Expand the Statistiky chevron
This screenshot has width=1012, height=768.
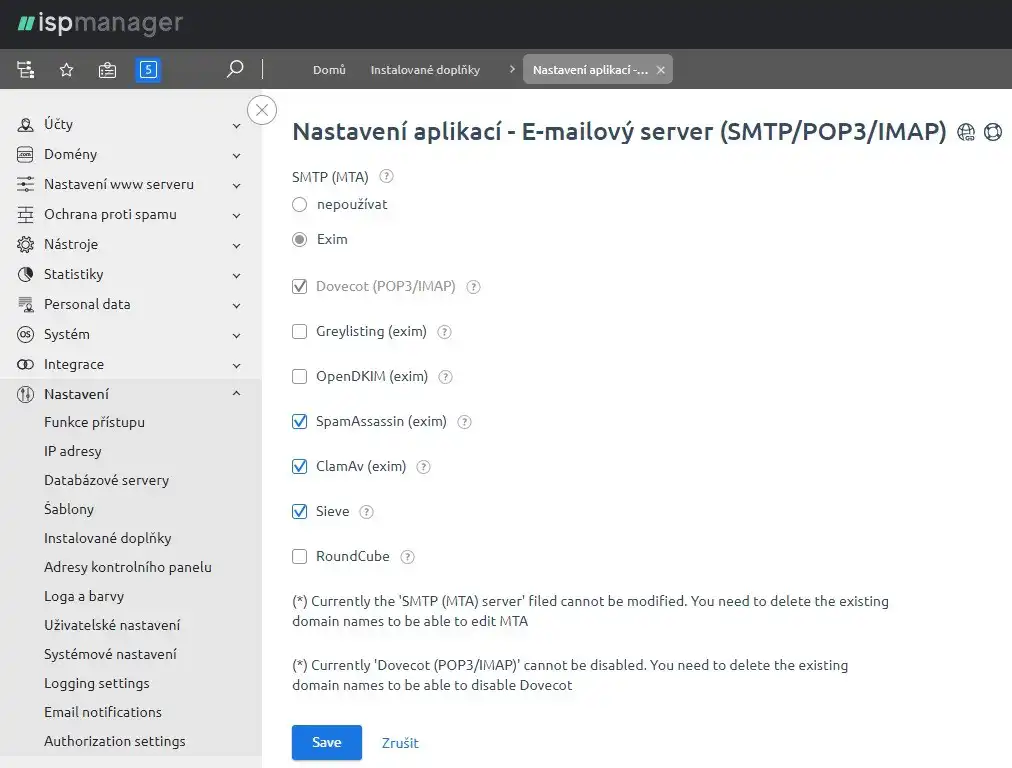(236, 276)
